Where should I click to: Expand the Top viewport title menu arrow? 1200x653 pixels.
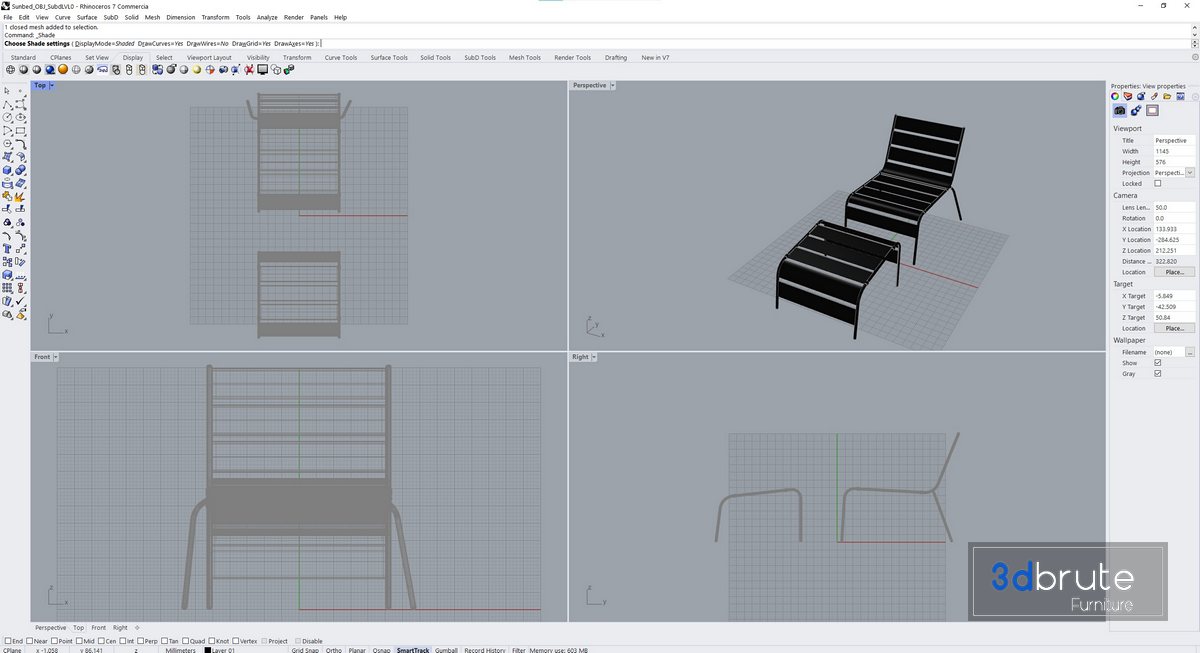click(x=52, y=86)
